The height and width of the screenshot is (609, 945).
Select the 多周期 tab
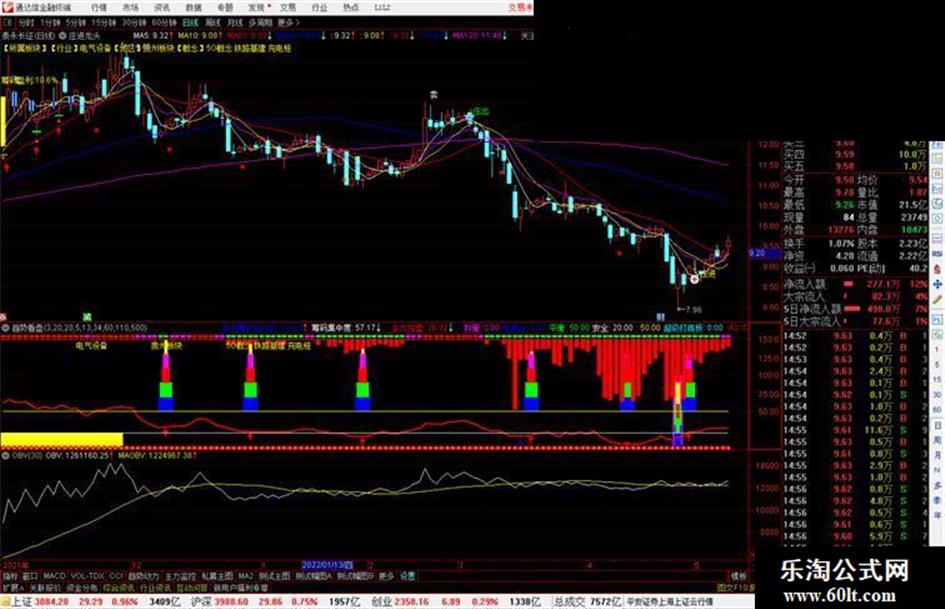pyautogui.click(x=260, y=22)
